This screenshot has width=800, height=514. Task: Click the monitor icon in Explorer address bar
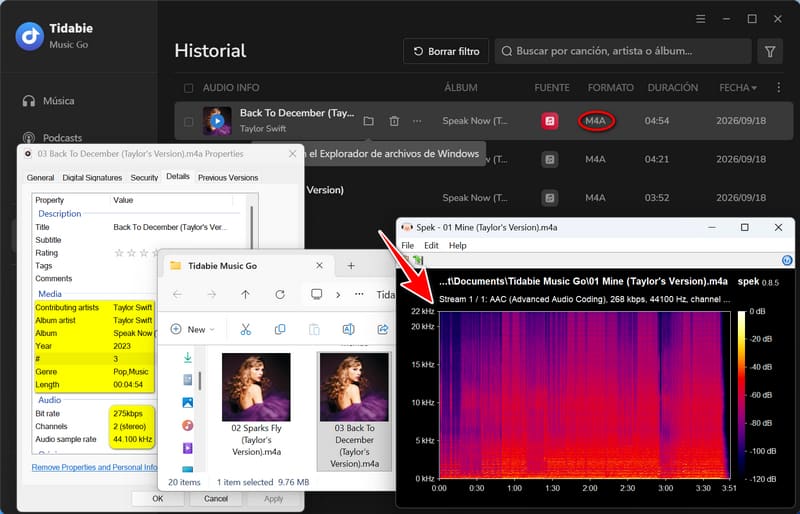pos(317,295)
